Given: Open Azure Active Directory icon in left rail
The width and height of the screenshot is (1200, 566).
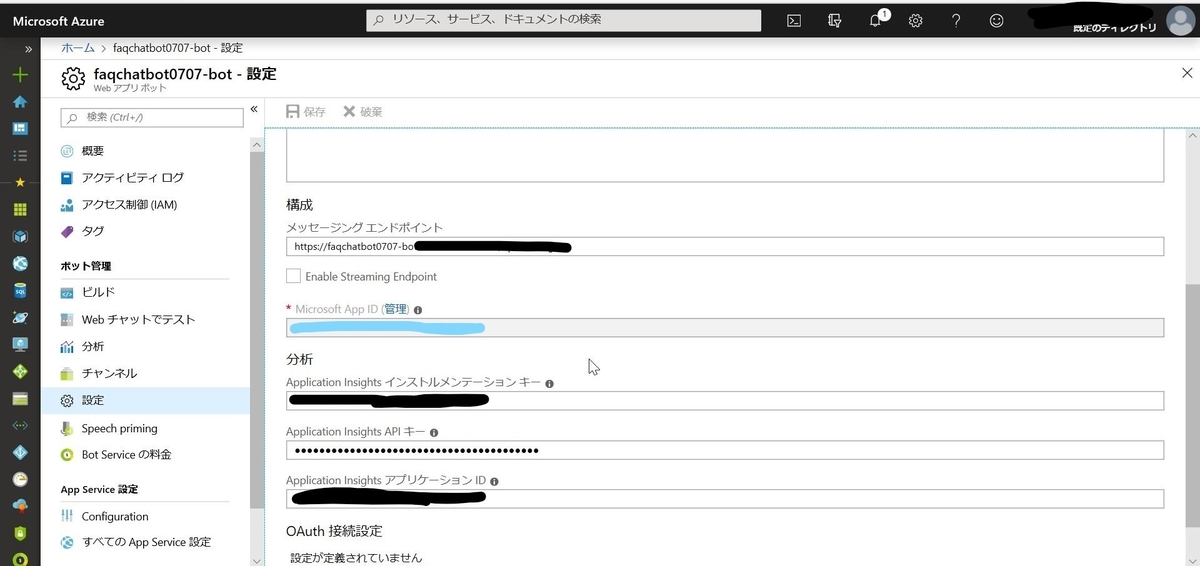Looking at the screenshot, I should 20,452.
